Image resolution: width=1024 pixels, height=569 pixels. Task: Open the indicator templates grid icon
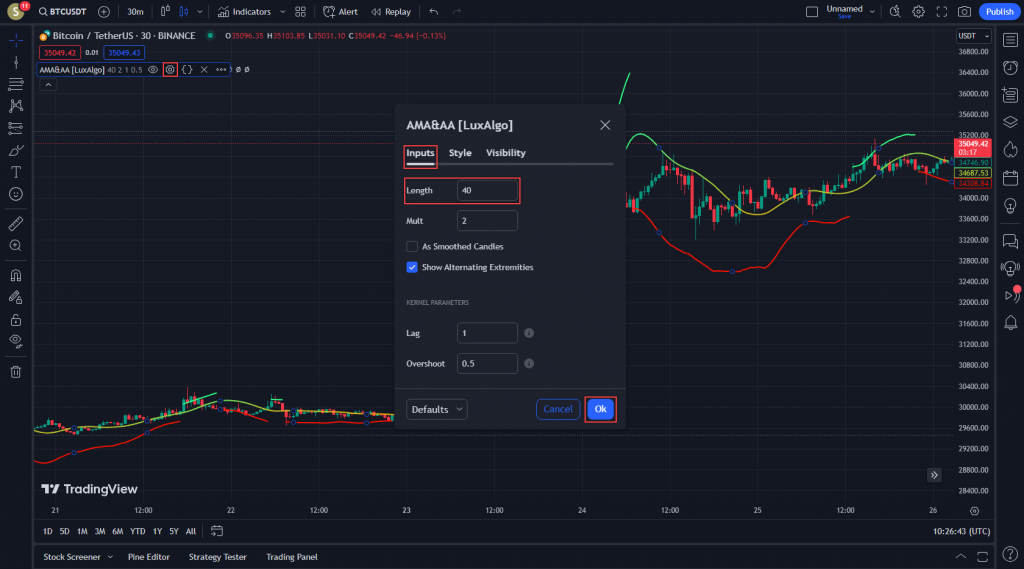point(300,12)
